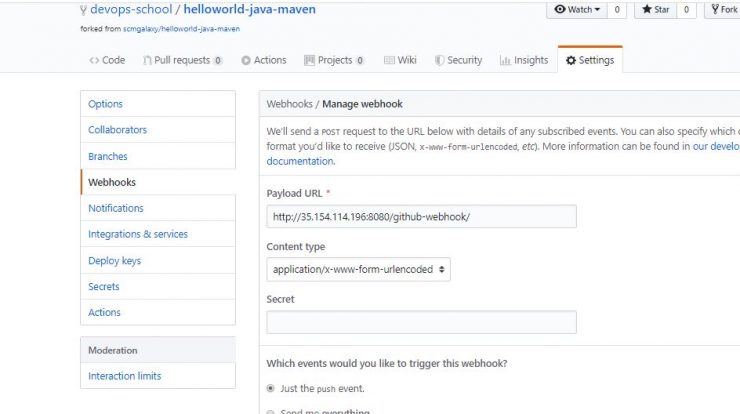Open Actions in the settings sidebar
740x414 pixels.
click(158, 313)
